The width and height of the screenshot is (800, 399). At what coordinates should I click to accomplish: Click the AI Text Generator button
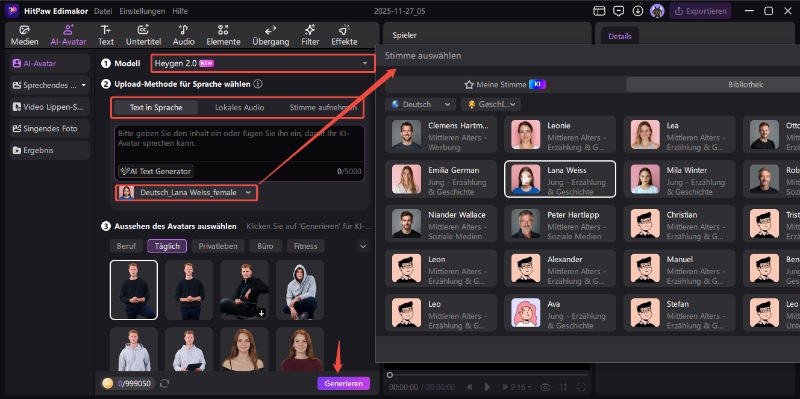click(x=156, y=171)
